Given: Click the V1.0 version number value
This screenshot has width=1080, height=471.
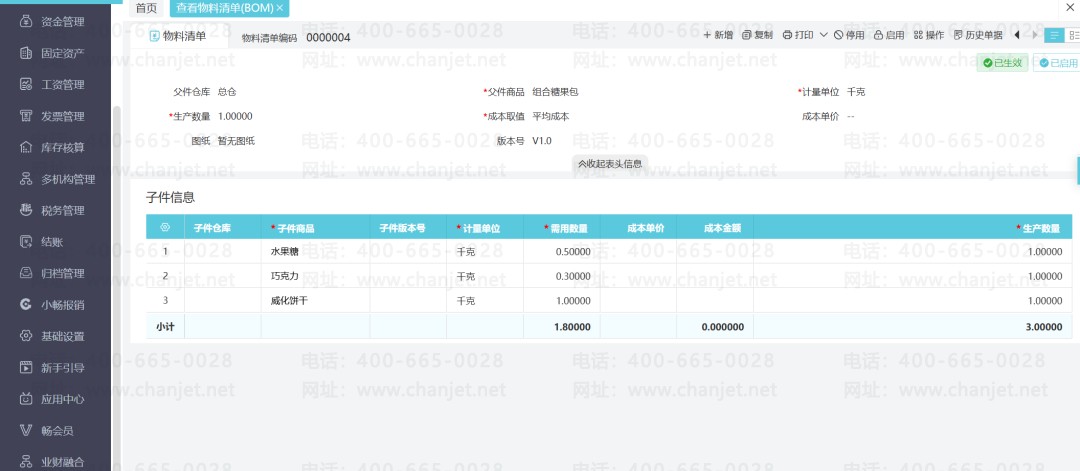Looking at the screenshot, I should pos(541,141).
